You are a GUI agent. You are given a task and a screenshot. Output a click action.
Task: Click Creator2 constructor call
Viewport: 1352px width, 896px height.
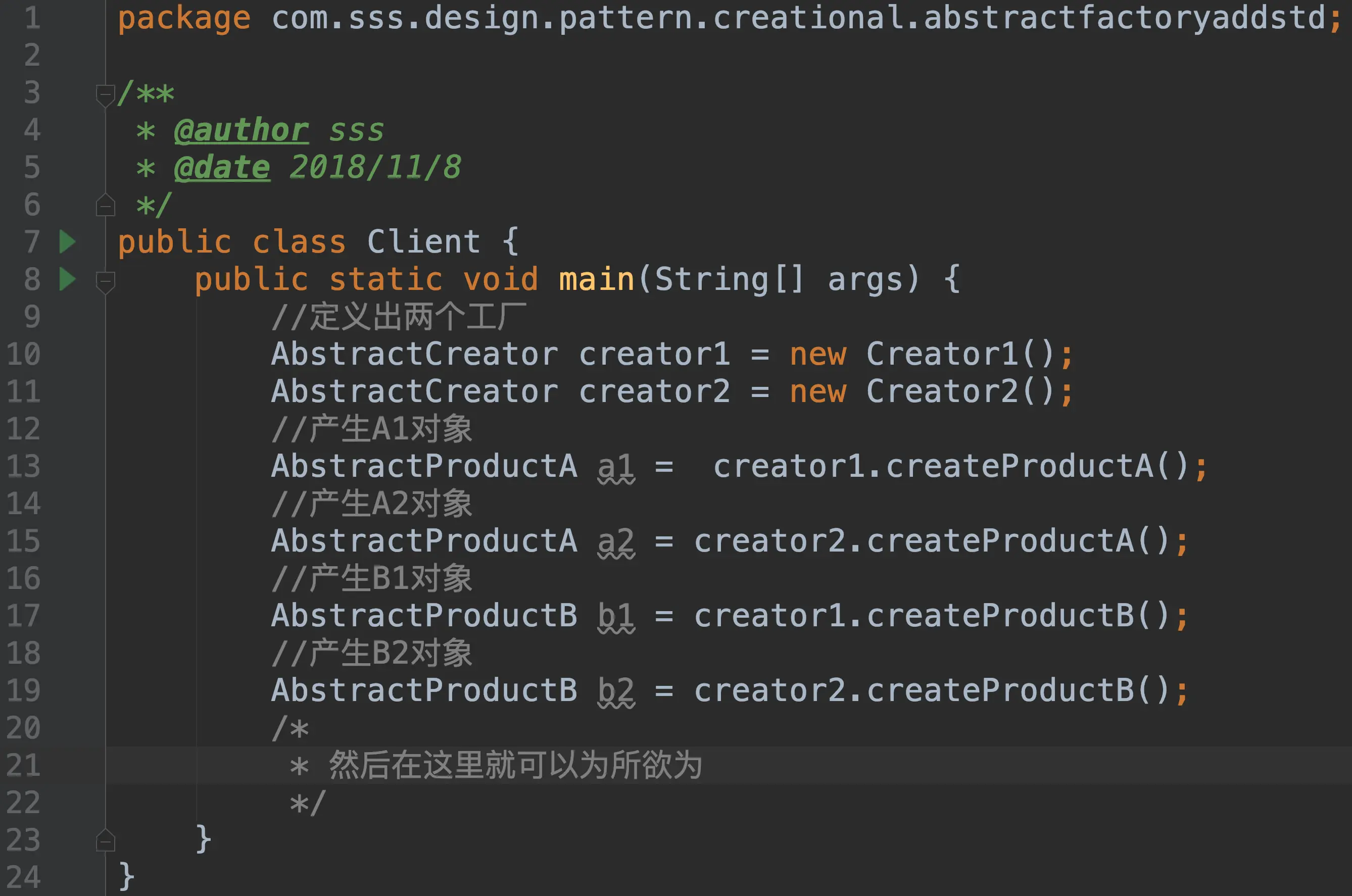pyautogui.click(x=943, y=391)
